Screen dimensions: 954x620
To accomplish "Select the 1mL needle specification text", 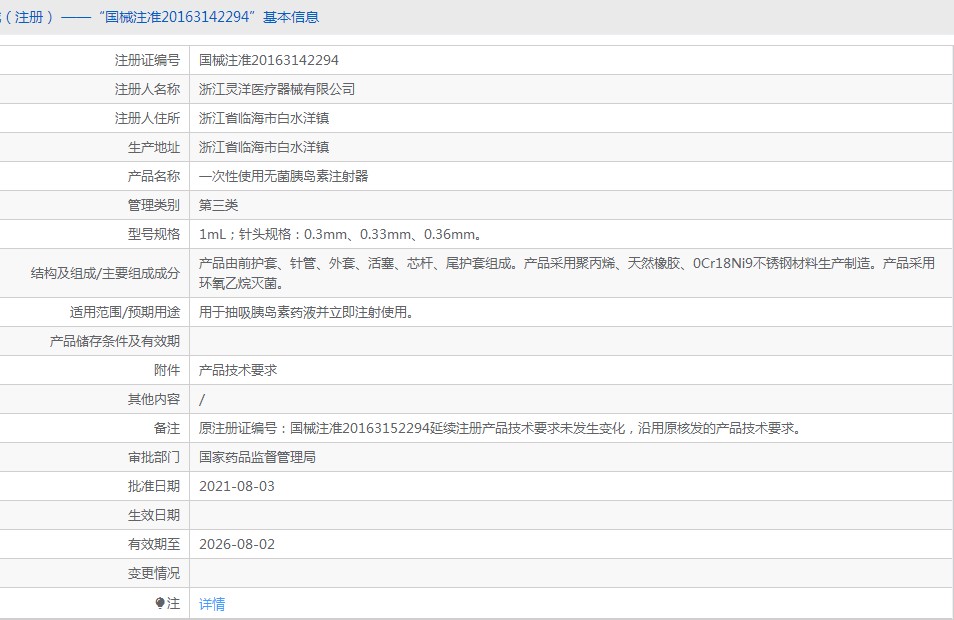I will click(x=341, y=234).
